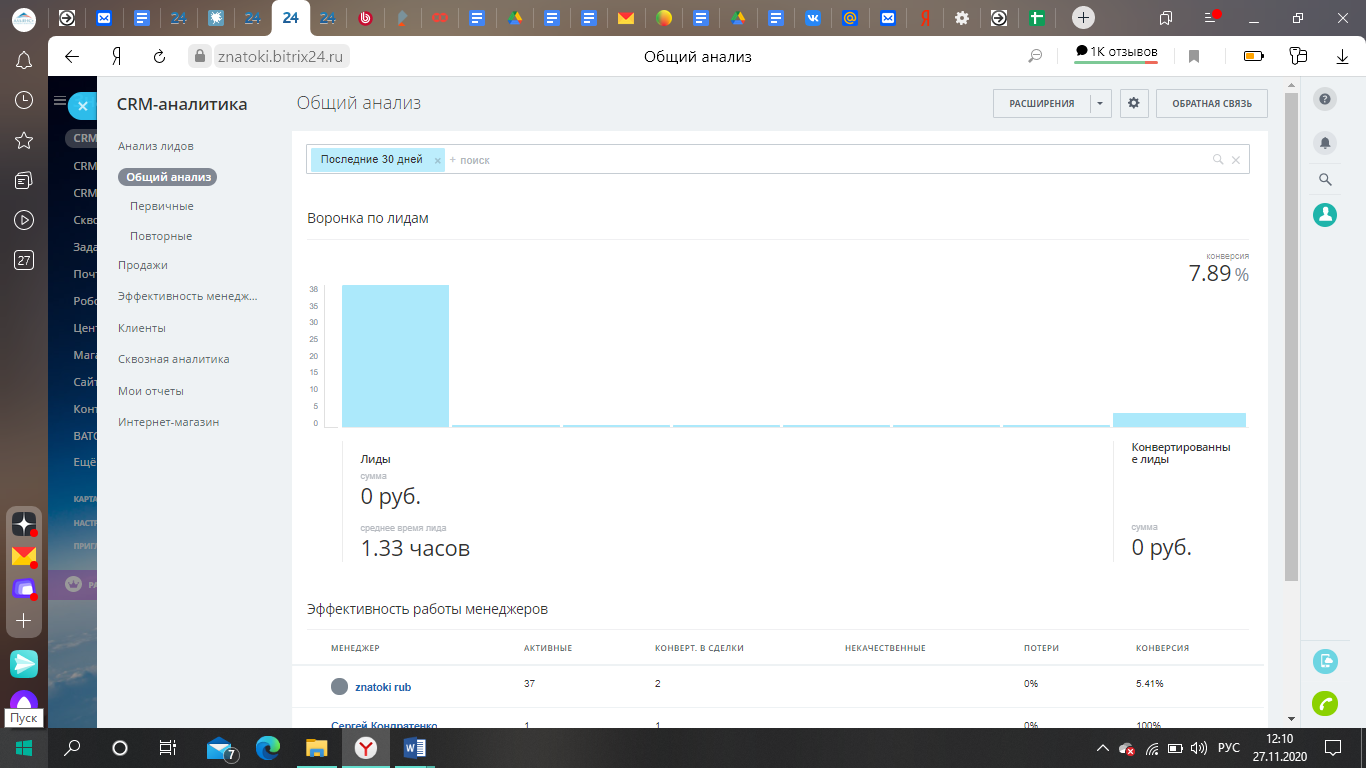Open Word from the taskbar
The image size is (1366, 768).
[x=415, y=747]
